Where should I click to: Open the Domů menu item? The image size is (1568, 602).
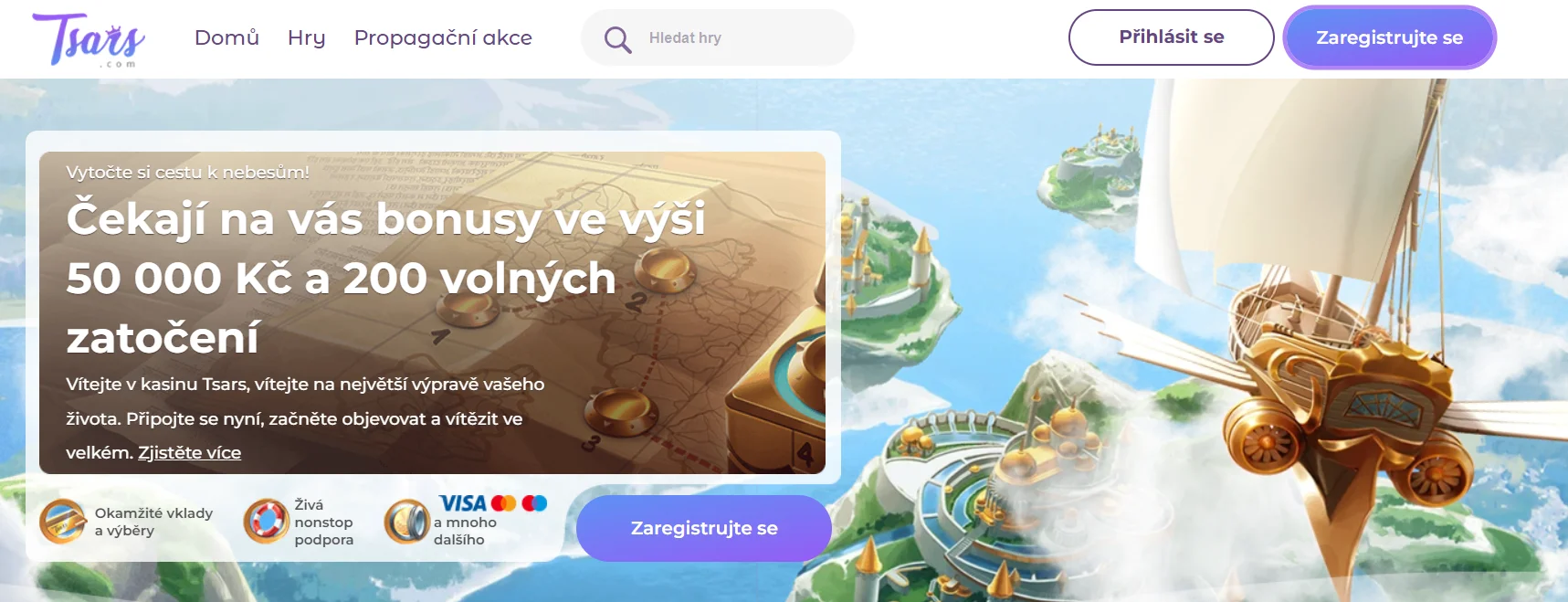tap(226, 37)
